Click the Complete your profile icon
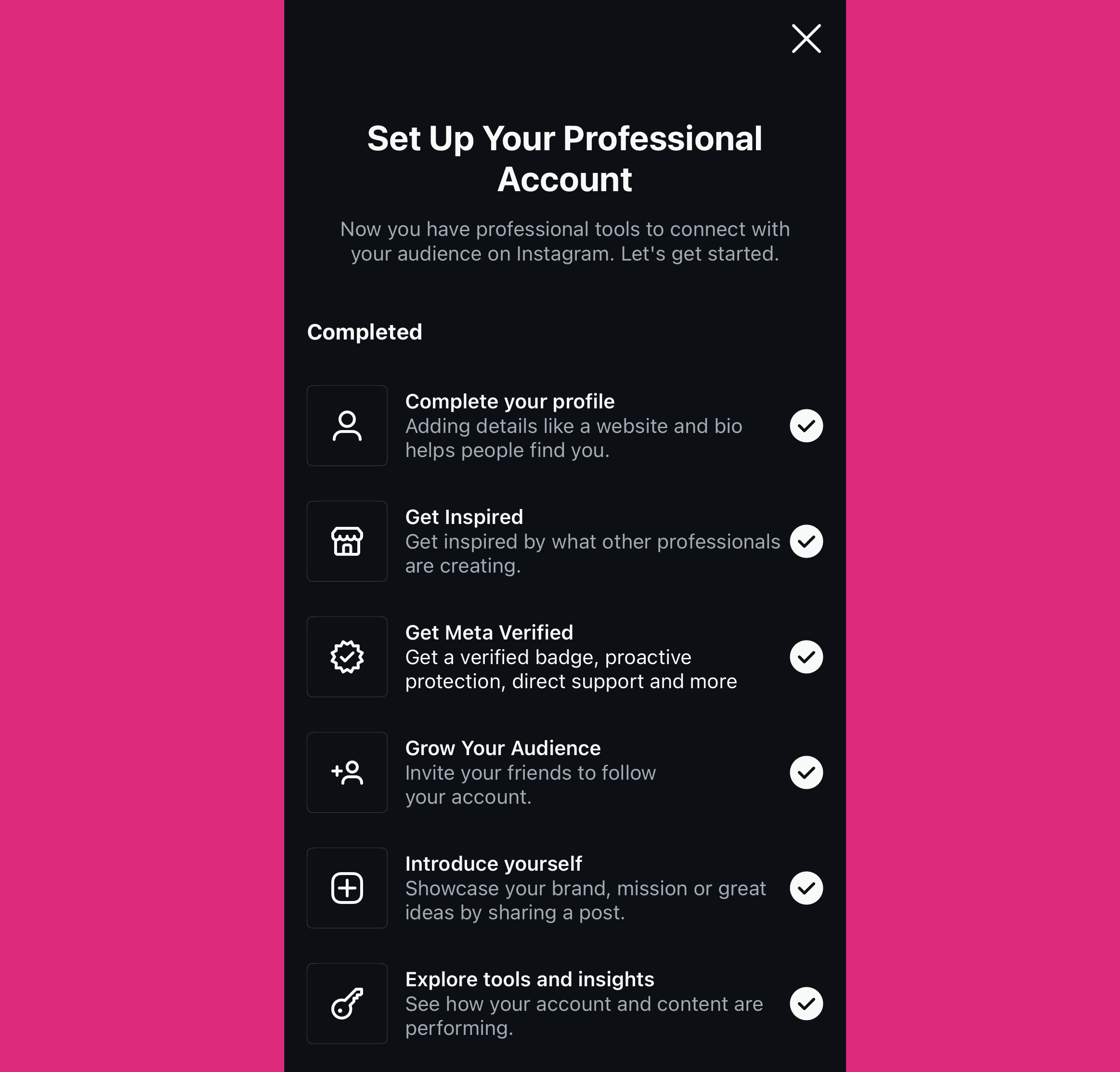The height and width of the screenshot is (1072, 1120). click(346, 425)
